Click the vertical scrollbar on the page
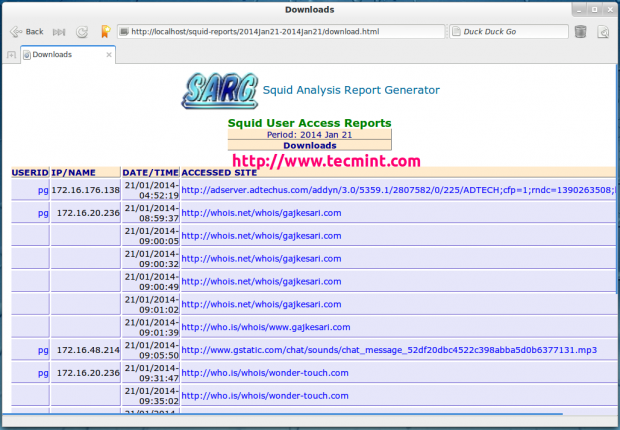Screen dimensions: 620x430 (617, 178)
